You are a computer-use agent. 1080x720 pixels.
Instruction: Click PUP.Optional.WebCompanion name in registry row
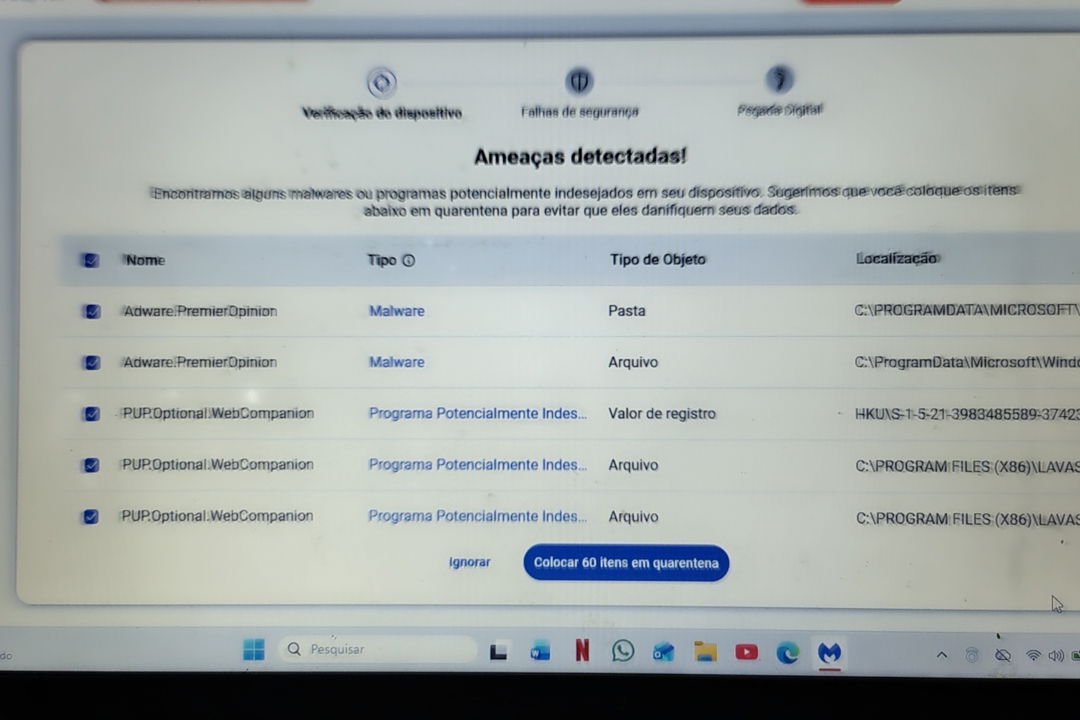(x=218, y=413)
